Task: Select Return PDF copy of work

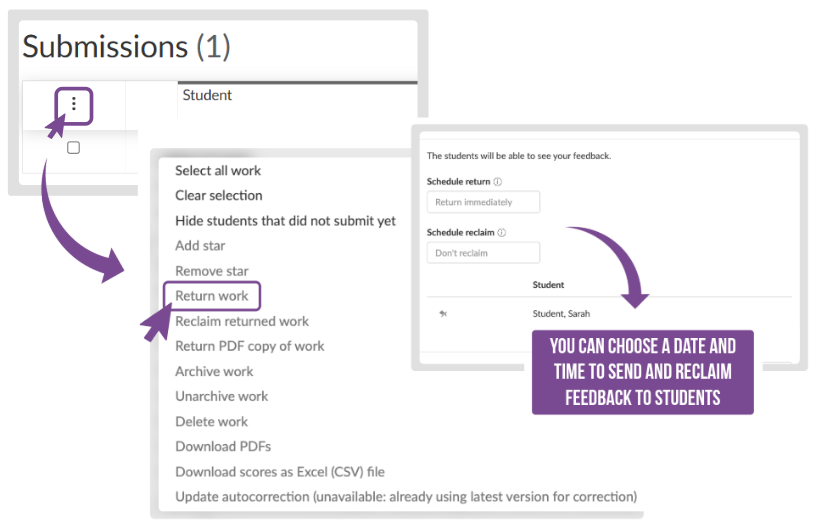Action: pos(250,346)
